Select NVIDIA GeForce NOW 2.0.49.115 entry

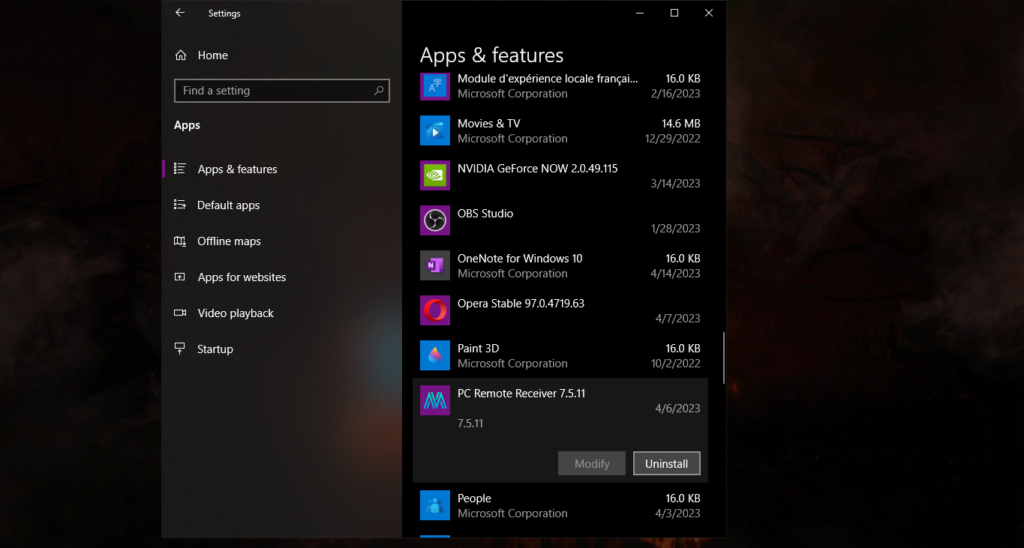point(537,169)
